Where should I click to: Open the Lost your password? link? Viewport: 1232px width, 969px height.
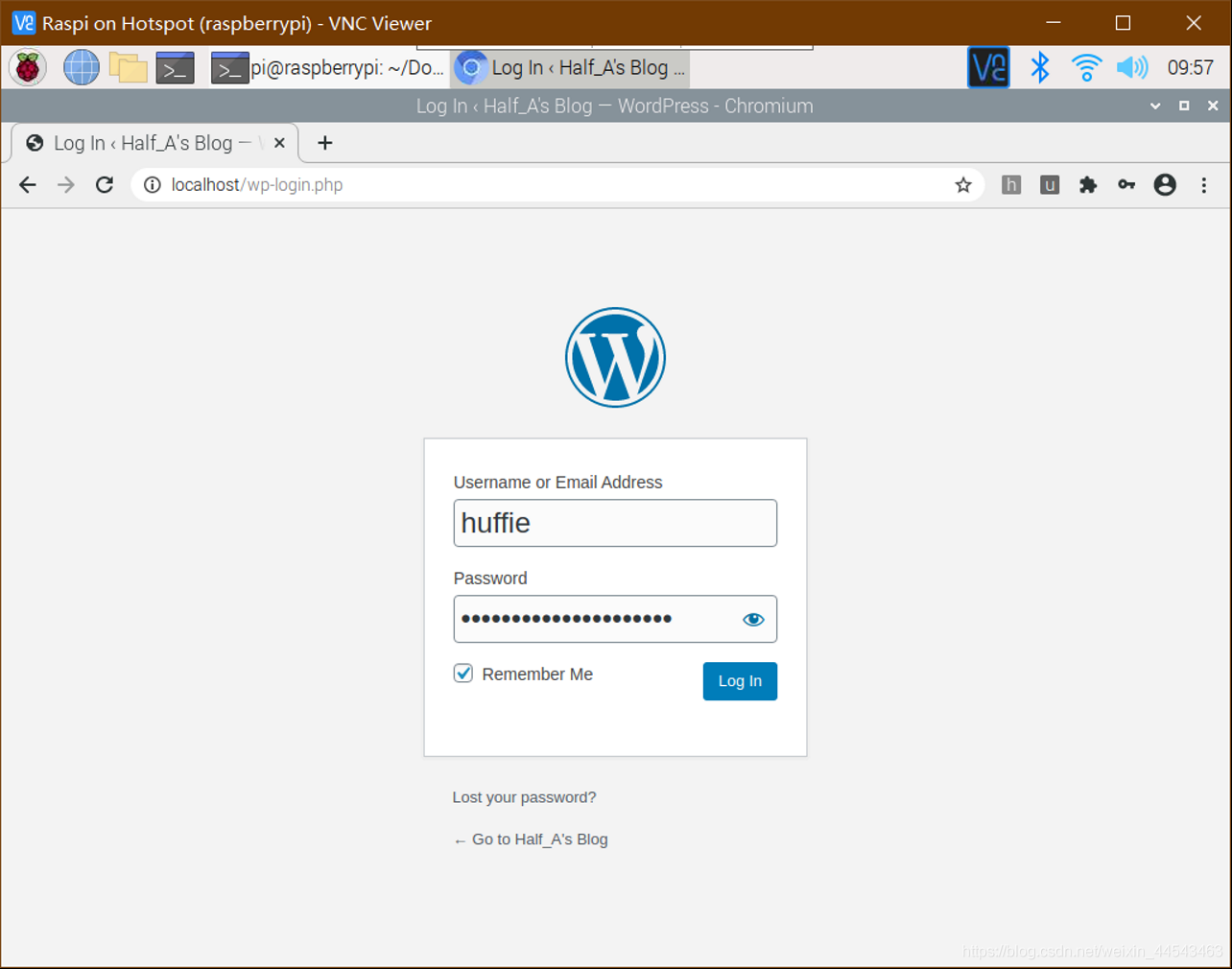pos(524,797)
